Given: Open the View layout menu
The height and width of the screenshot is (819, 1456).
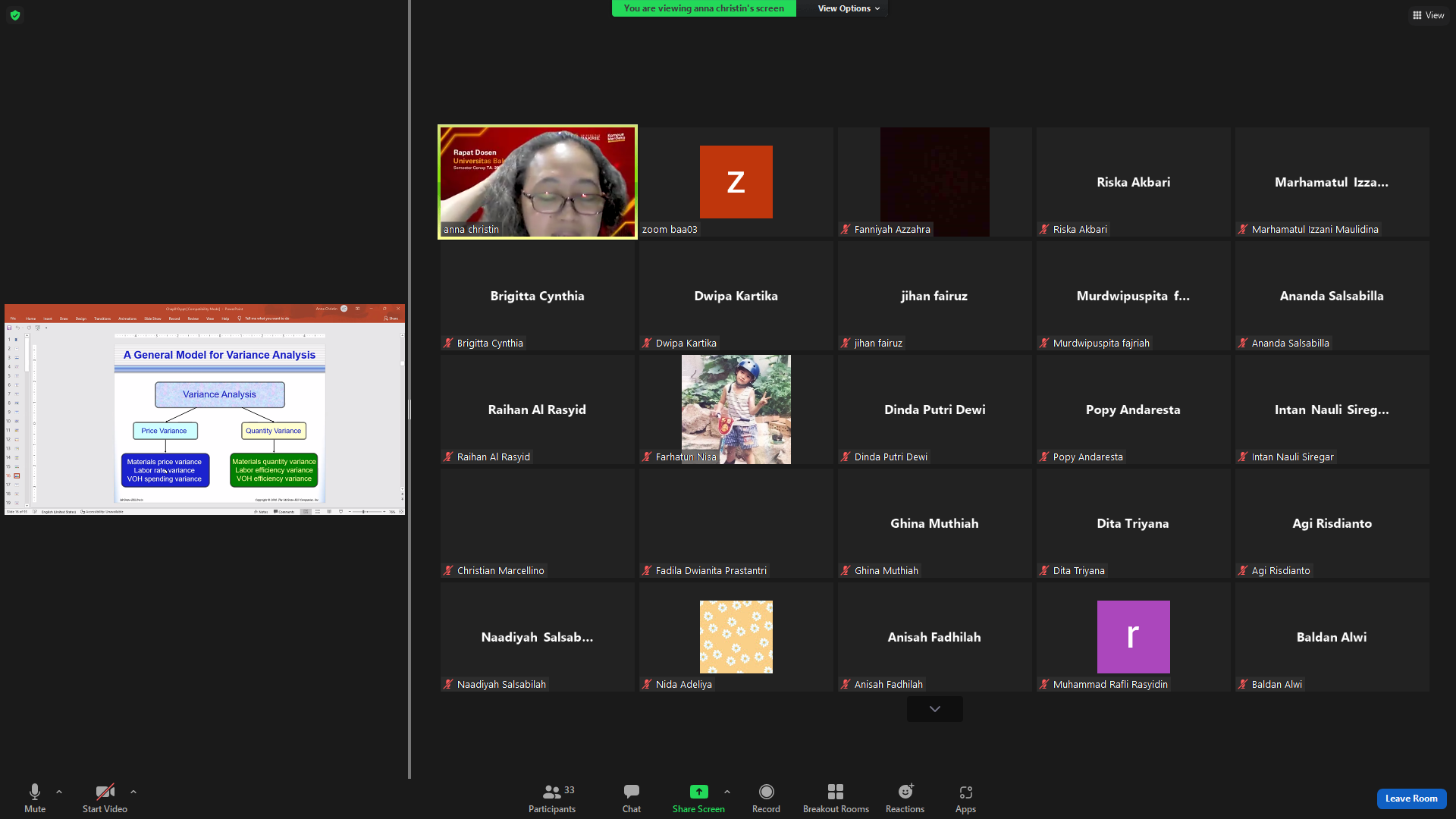Looking at the screenshot, I should coord(1429,15).
